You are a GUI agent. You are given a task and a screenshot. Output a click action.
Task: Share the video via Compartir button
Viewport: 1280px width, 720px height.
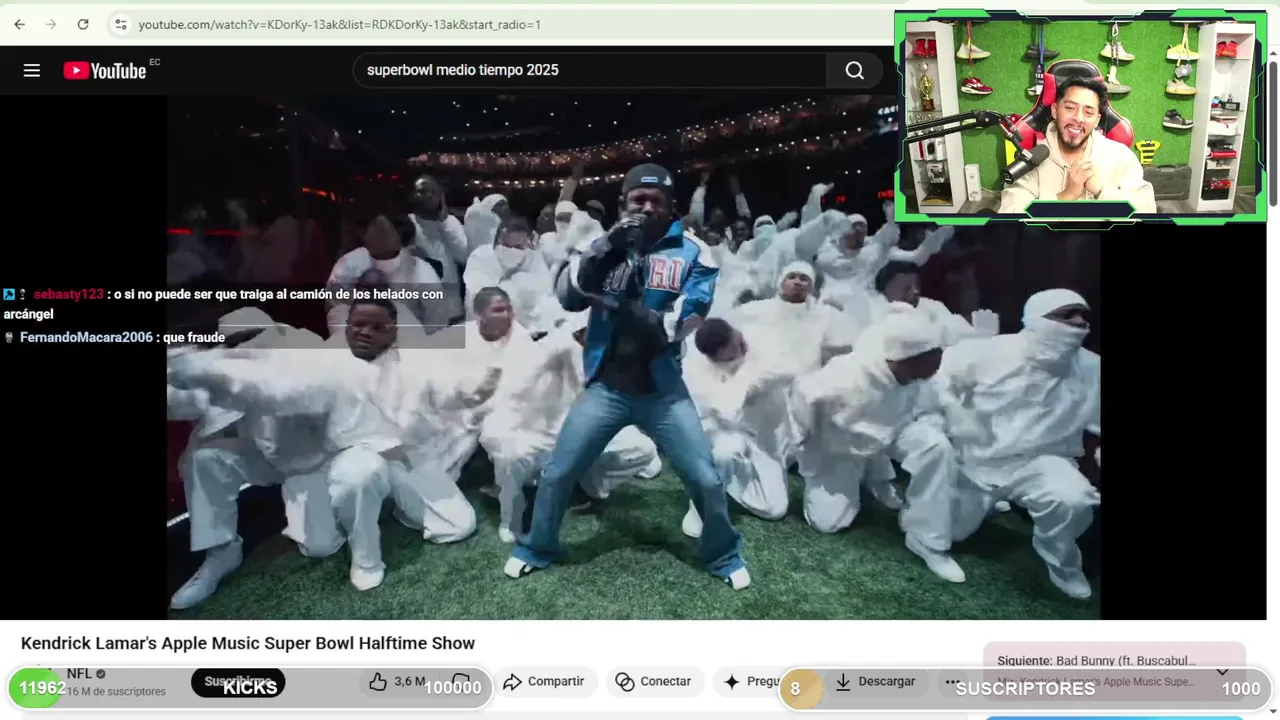(x=544, y=682)
